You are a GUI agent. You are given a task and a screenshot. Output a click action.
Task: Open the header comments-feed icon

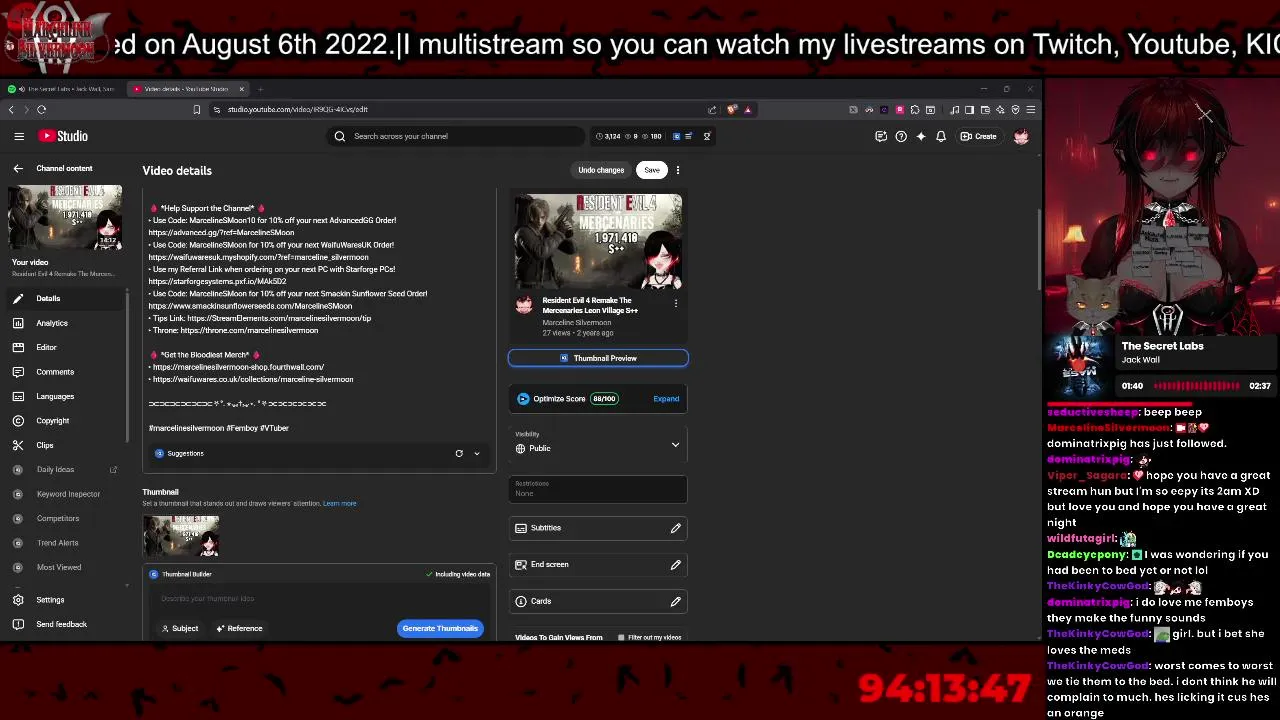click(881, 136)
